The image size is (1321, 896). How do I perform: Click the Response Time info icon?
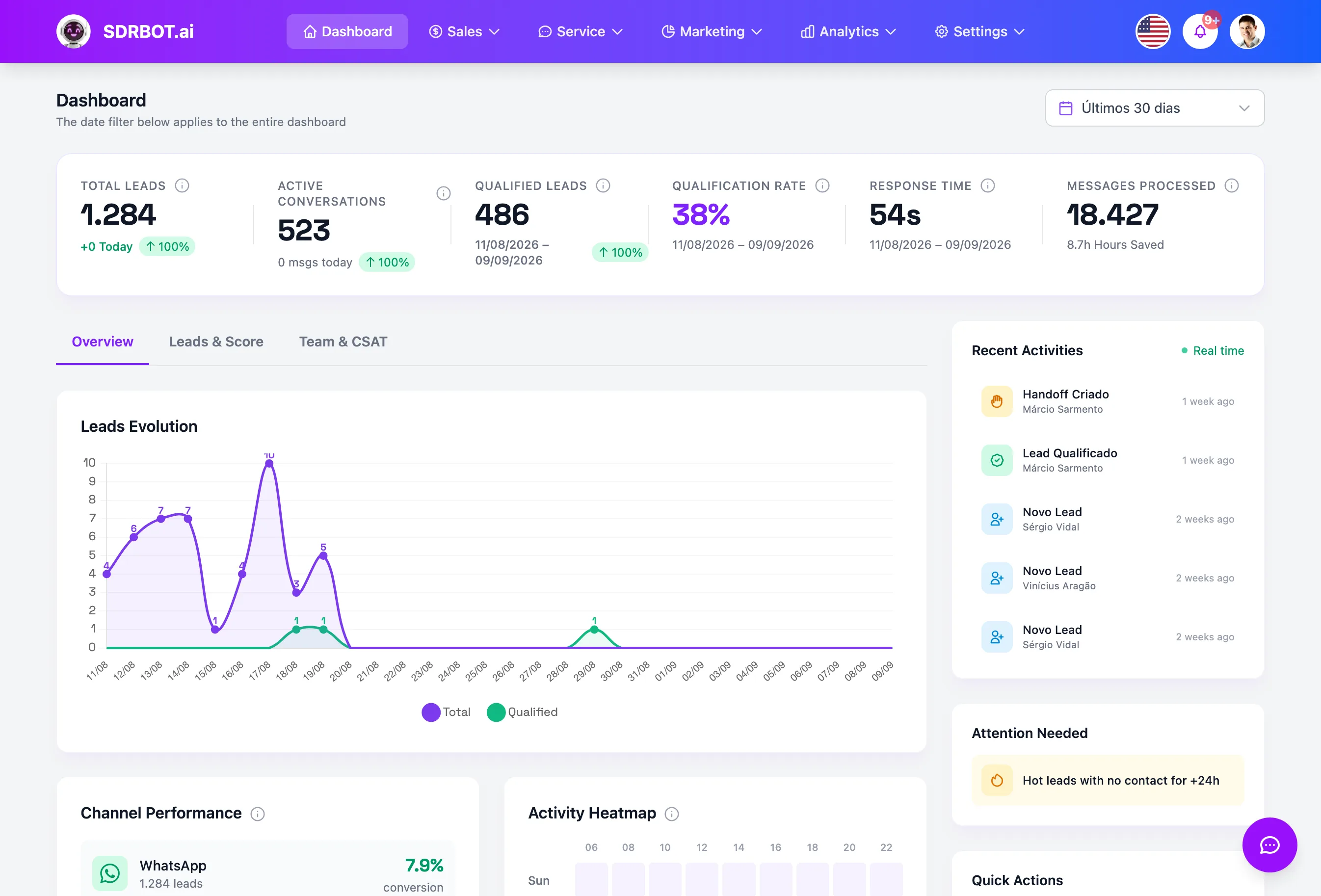pos(988,185)
